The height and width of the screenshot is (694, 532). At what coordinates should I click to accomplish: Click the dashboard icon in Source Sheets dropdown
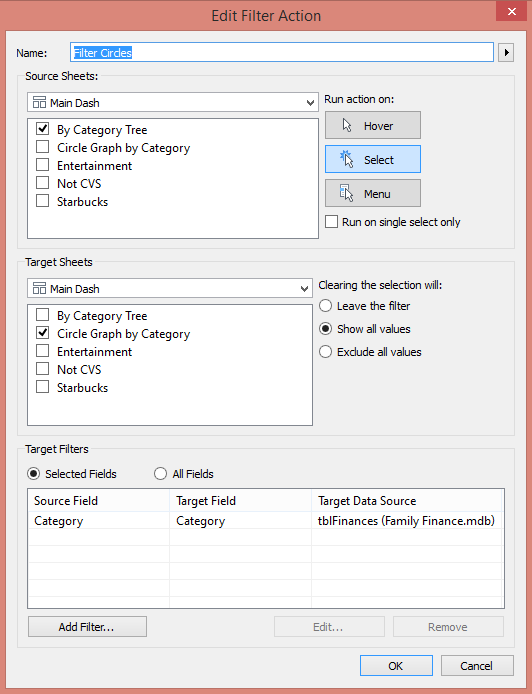click(39, 102)
